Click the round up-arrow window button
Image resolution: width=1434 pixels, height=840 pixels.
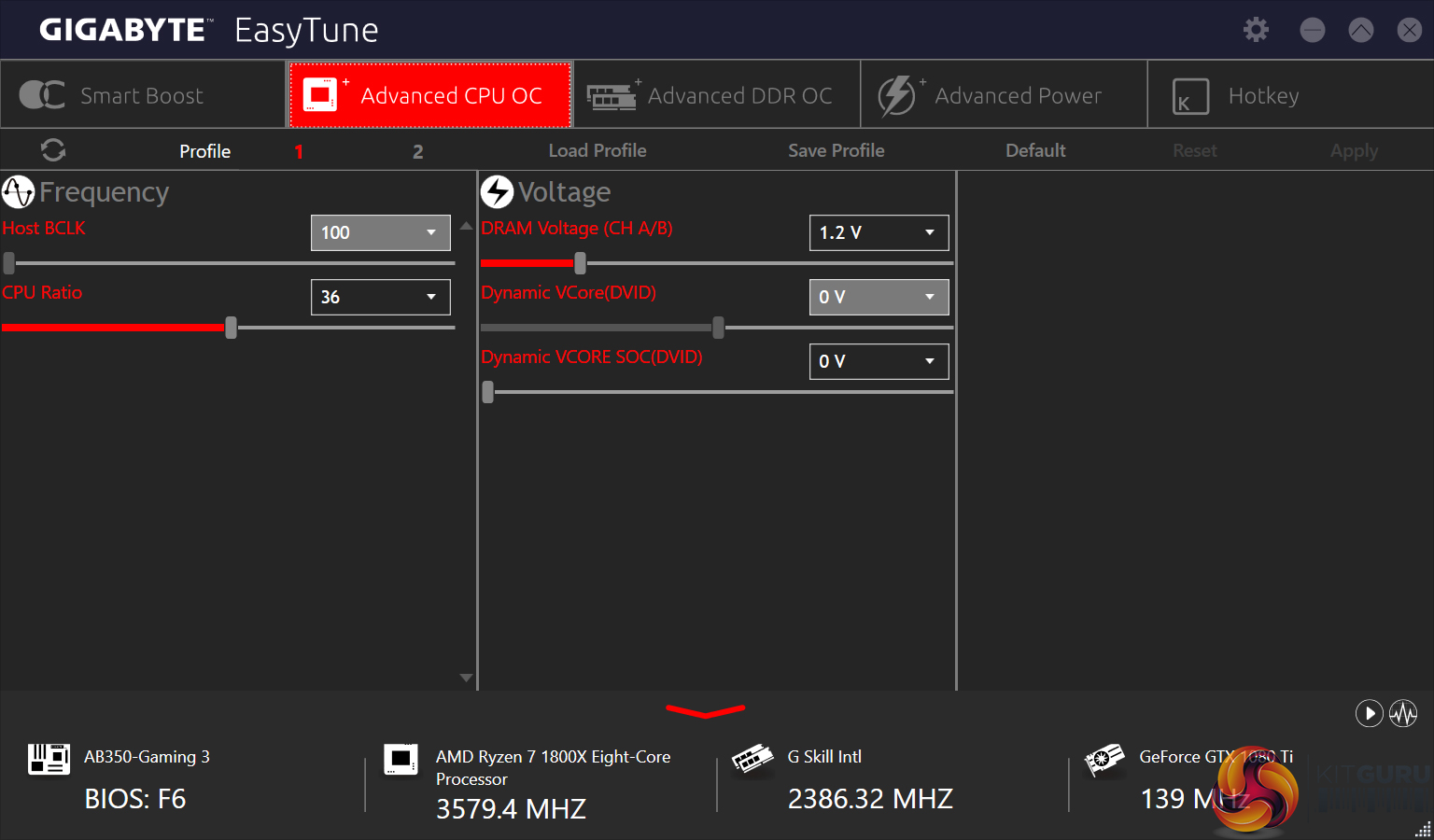[x=1361, y=30]
